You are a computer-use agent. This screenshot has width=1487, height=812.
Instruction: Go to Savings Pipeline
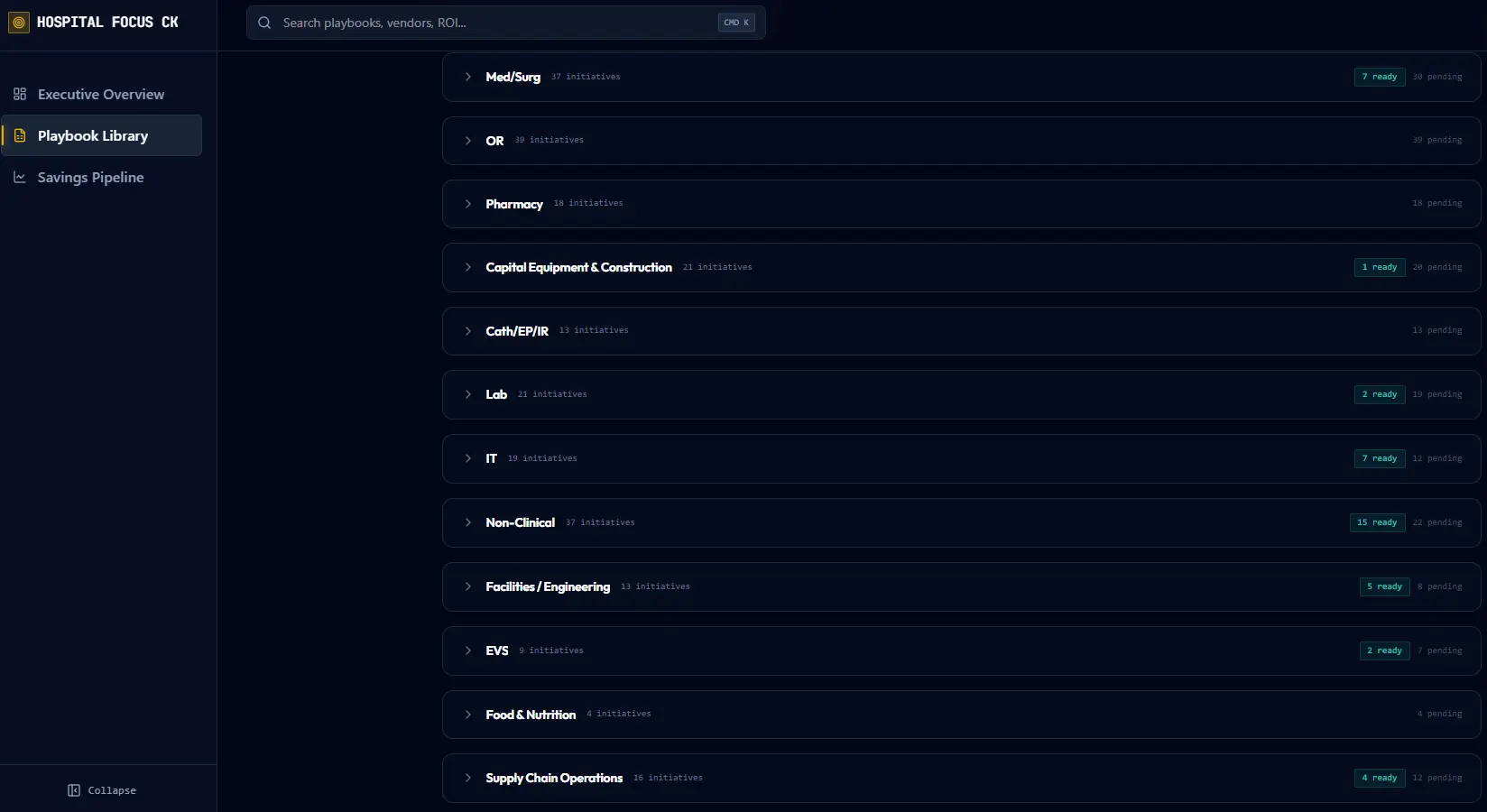(101, 177)
